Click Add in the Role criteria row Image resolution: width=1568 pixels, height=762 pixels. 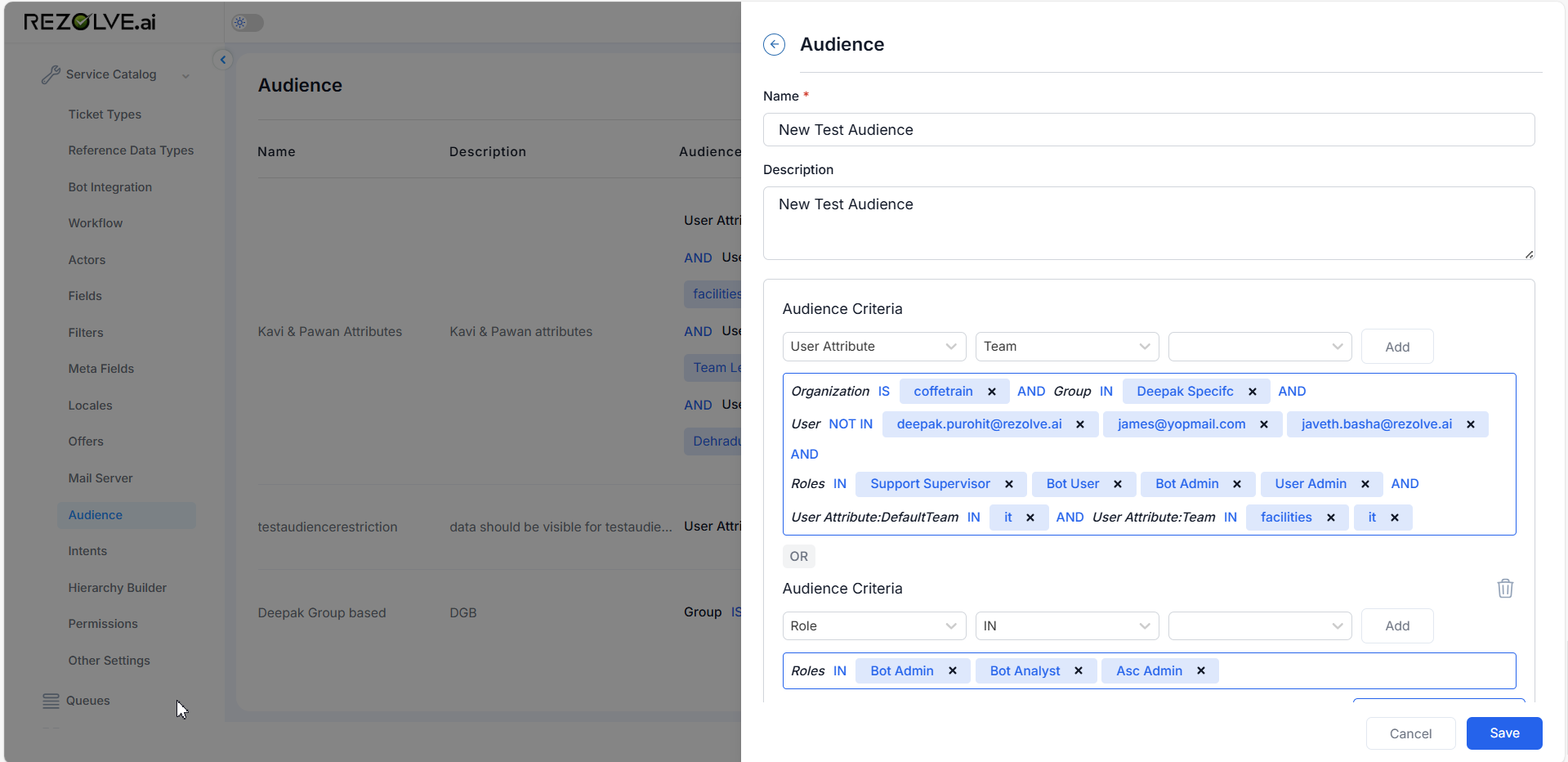tap(1397, 626)
